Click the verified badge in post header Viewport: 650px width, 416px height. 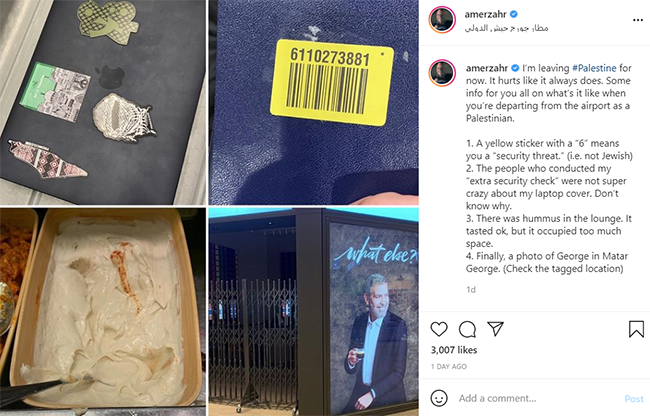[514, 14]
